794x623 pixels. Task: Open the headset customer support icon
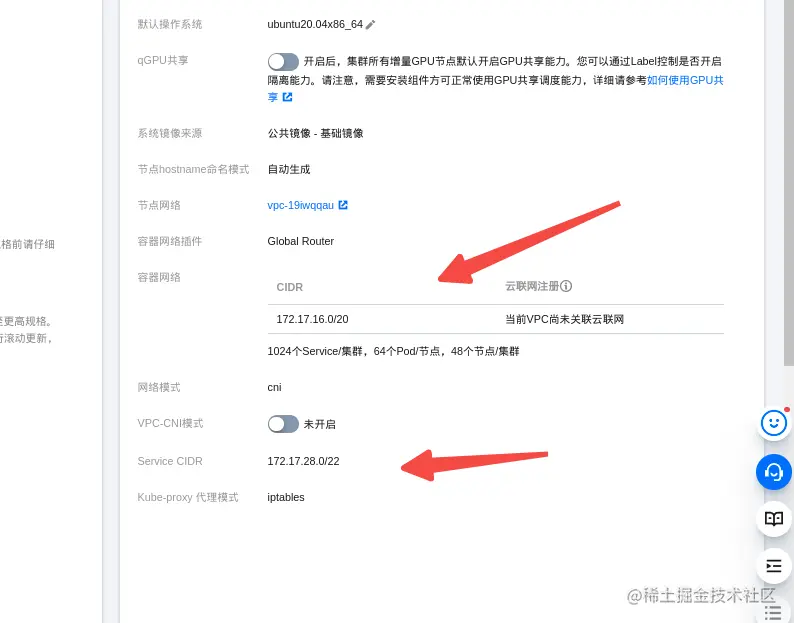pyautogui.click(x=774, y=472)
